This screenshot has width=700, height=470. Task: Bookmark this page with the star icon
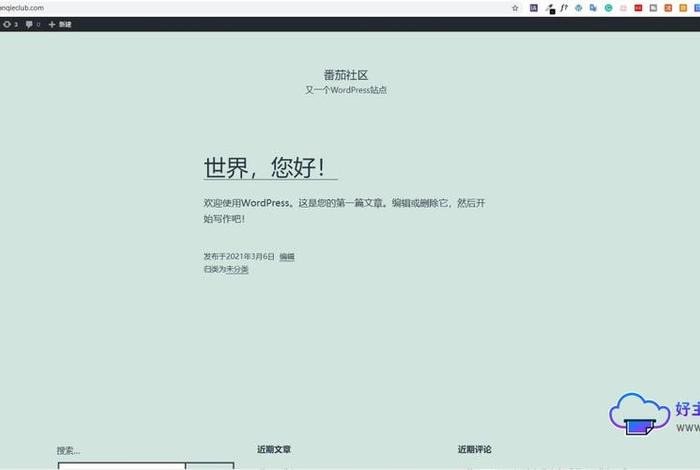tap(515, 8)
